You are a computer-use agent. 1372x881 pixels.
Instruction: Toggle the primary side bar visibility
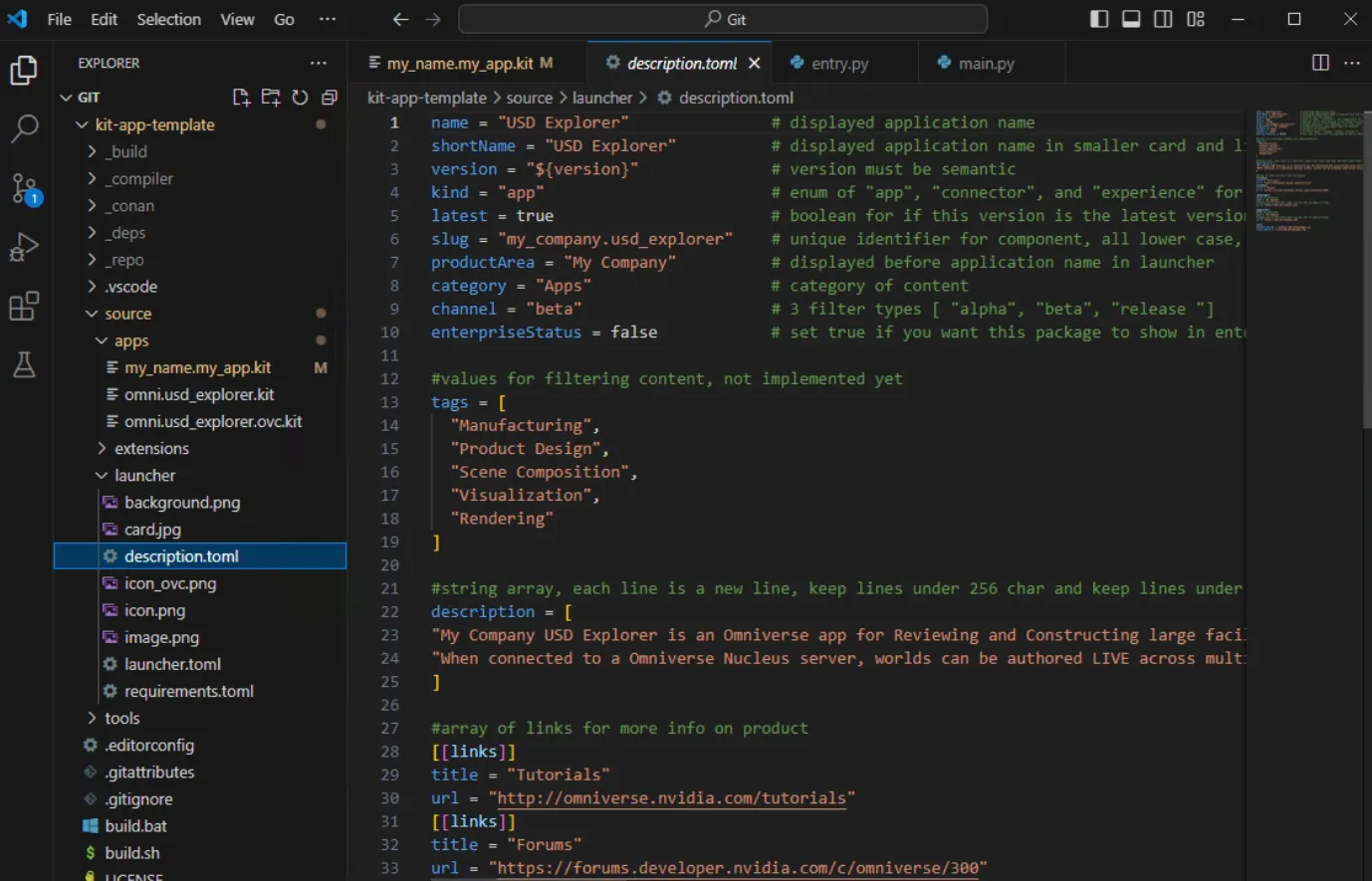1099,19
